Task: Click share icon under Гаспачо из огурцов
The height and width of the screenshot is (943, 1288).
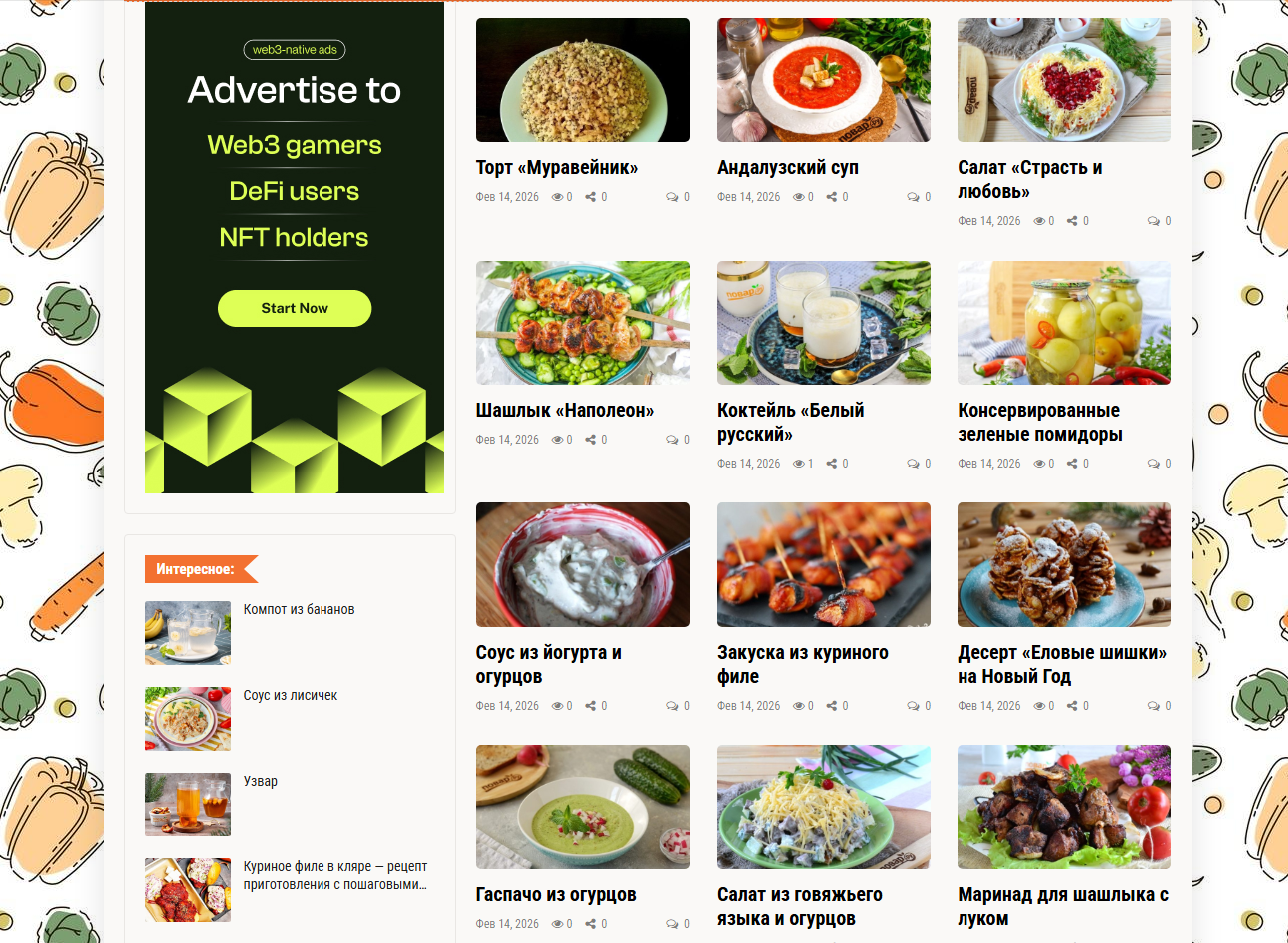Action: pos(591,924)
